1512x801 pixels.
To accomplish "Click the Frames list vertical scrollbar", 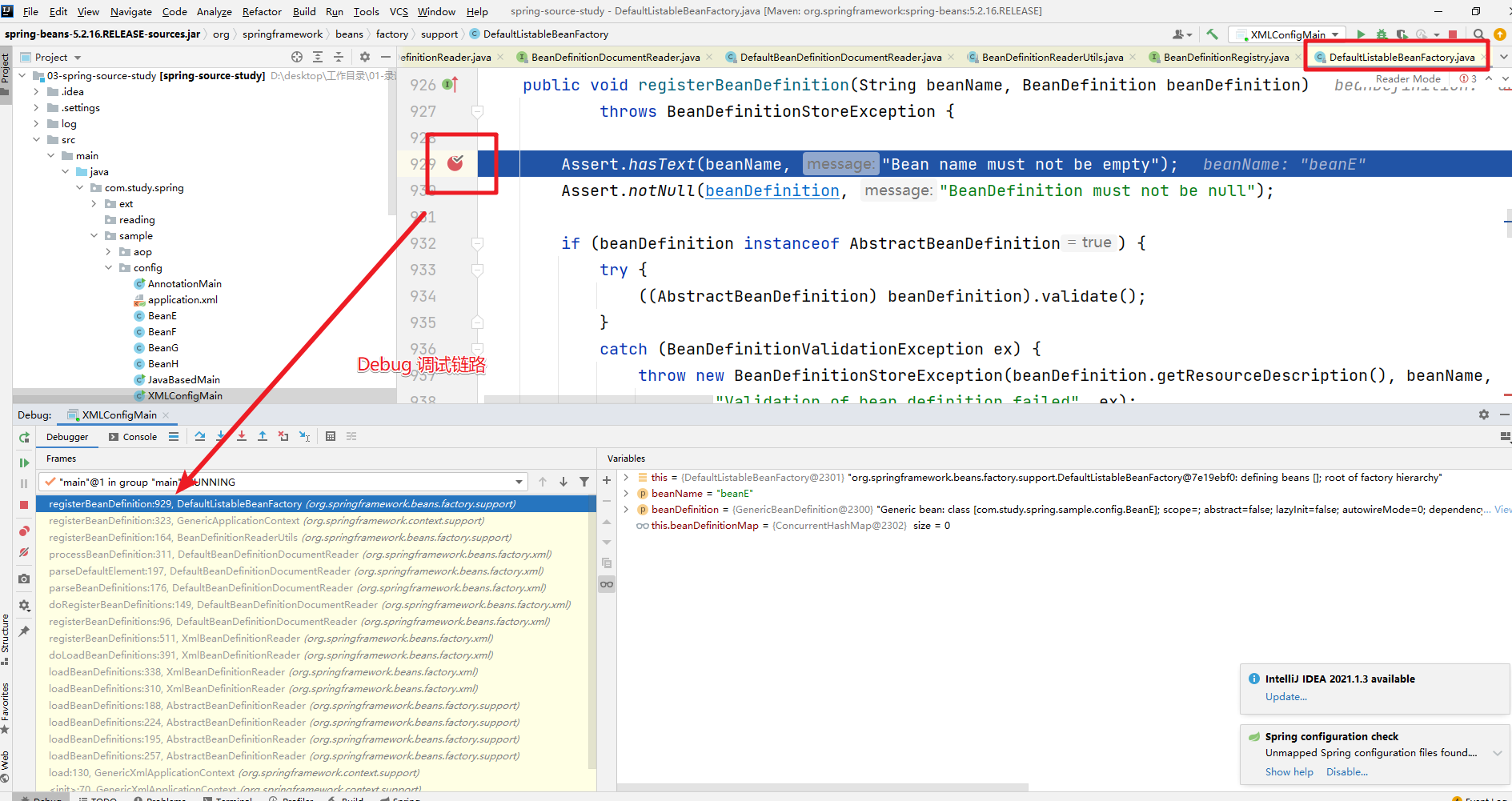I will click(592, 632).
